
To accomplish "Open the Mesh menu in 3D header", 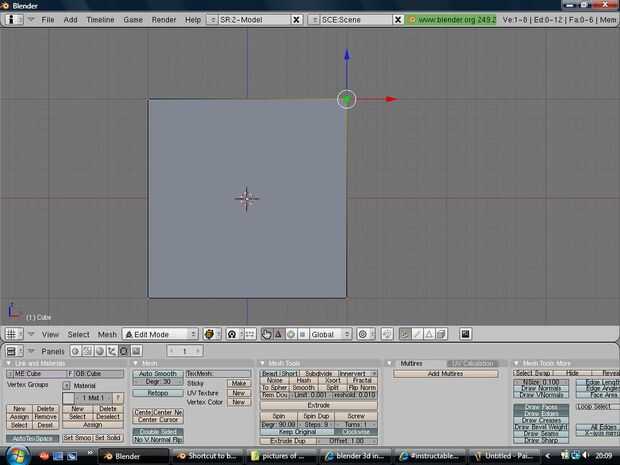I will (107, 335).
